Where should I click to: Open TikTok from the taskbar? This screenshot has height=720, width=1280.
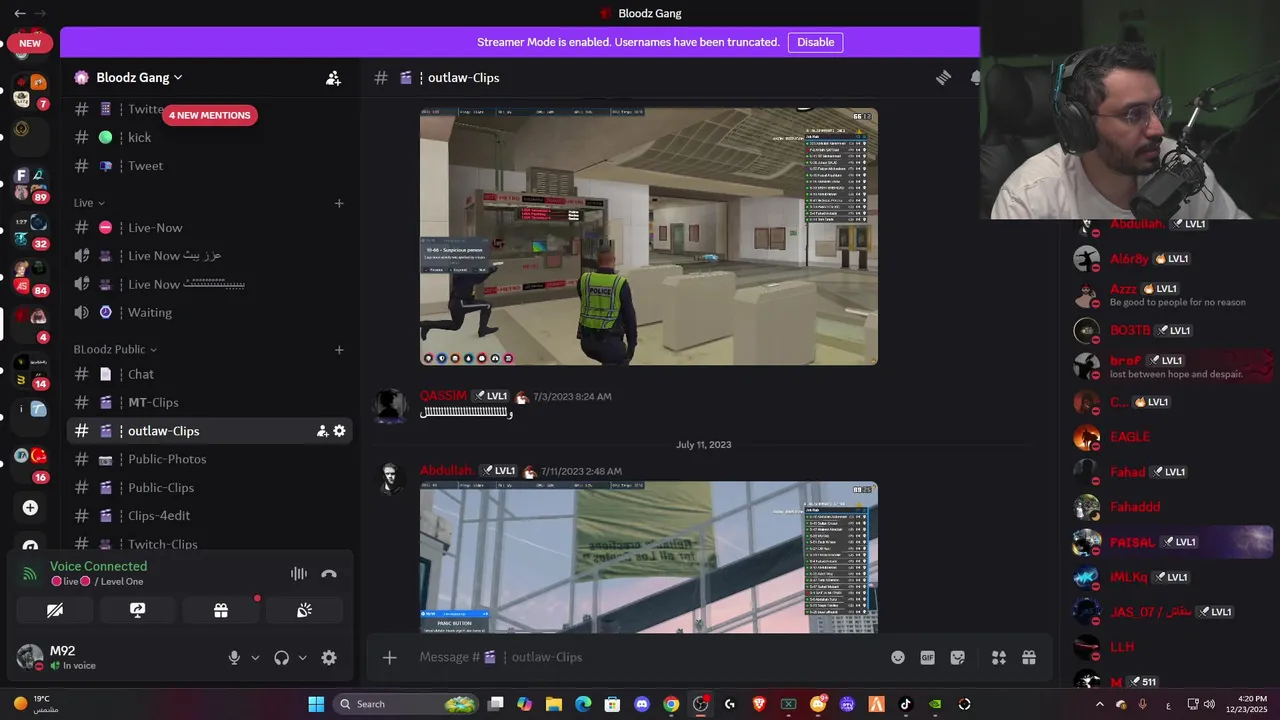click(905, 704)
